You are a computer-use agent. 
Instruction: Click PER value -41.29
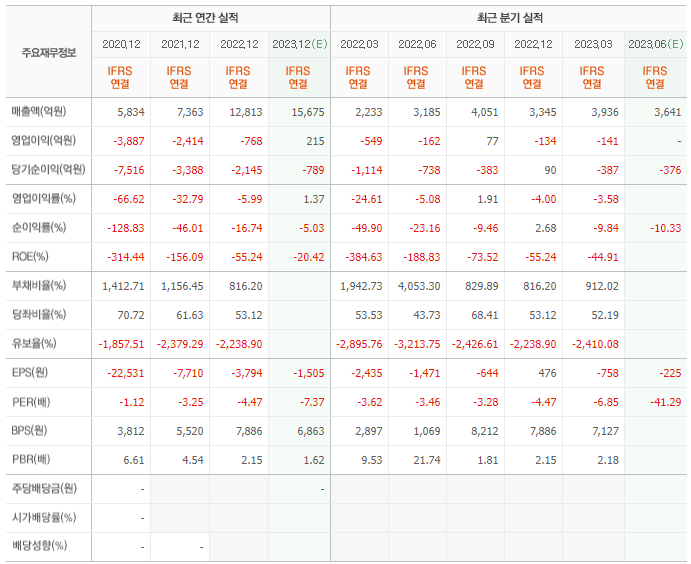coord(666,403)
